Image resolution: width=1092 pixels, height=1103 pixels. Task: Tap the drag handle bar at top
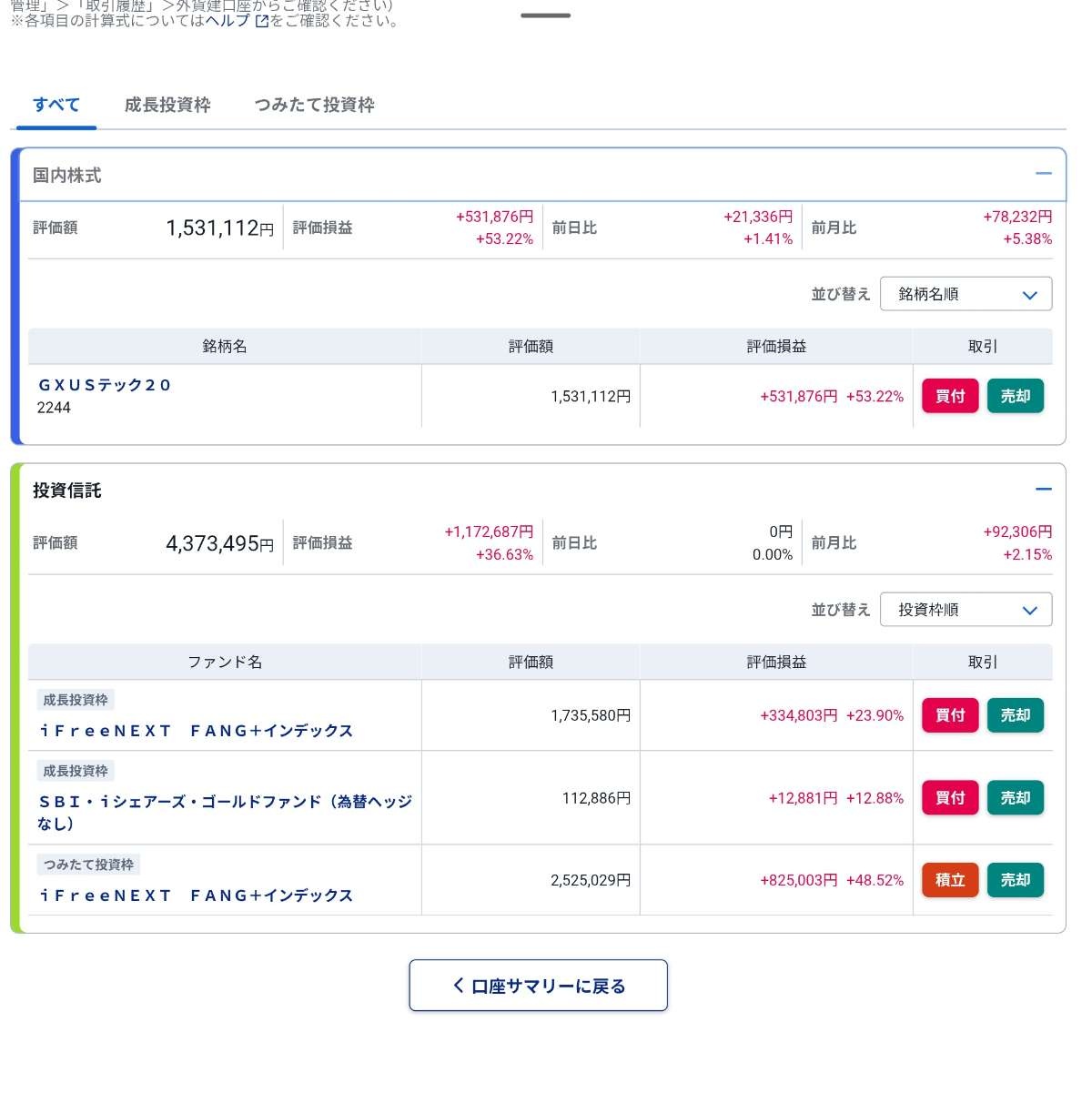[546, 15]
